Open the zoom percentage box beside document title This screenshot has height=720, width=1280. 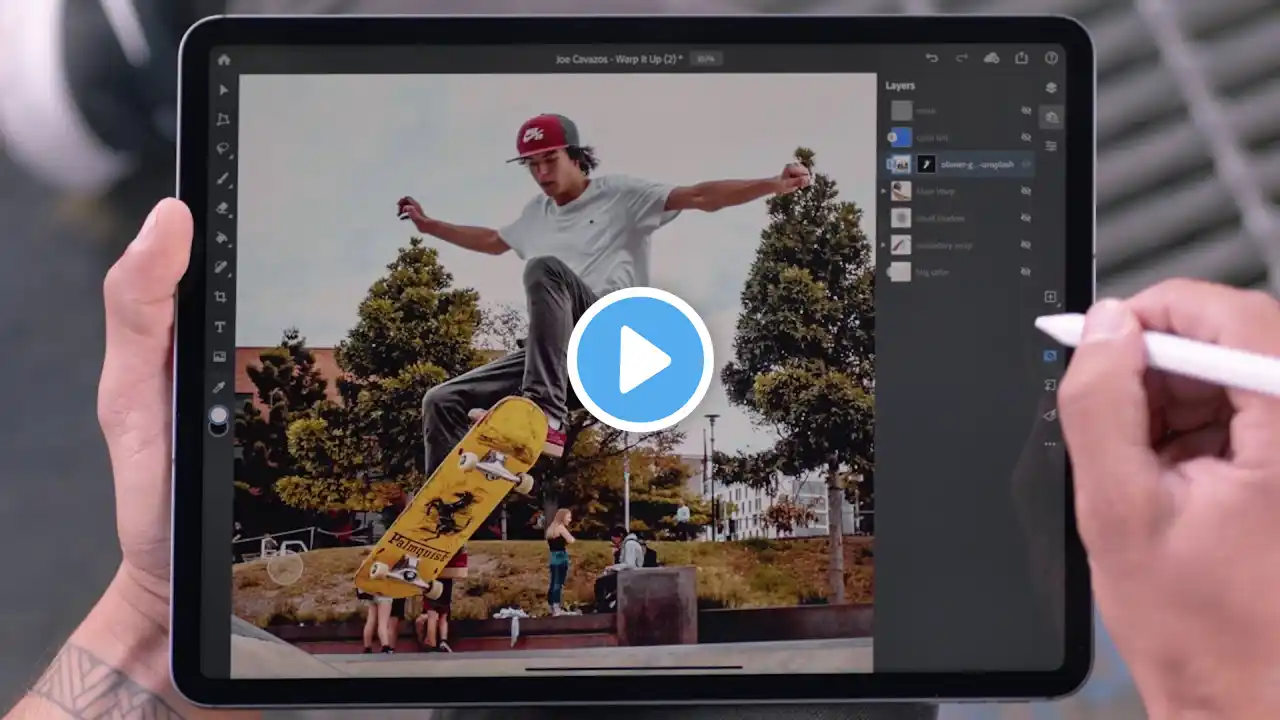[x=706, y=59]
